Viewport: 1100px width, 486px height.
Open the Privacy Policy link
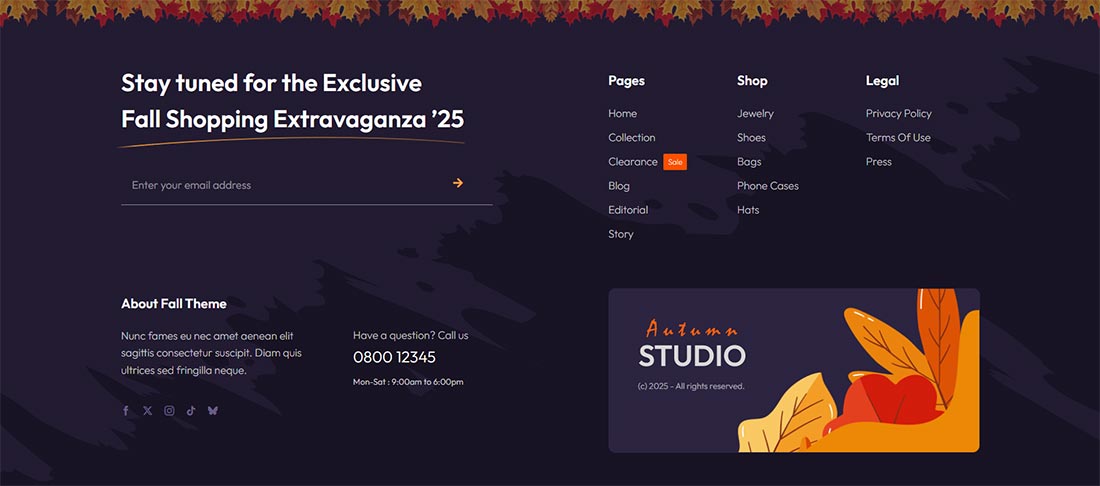[x=899, y=114]
